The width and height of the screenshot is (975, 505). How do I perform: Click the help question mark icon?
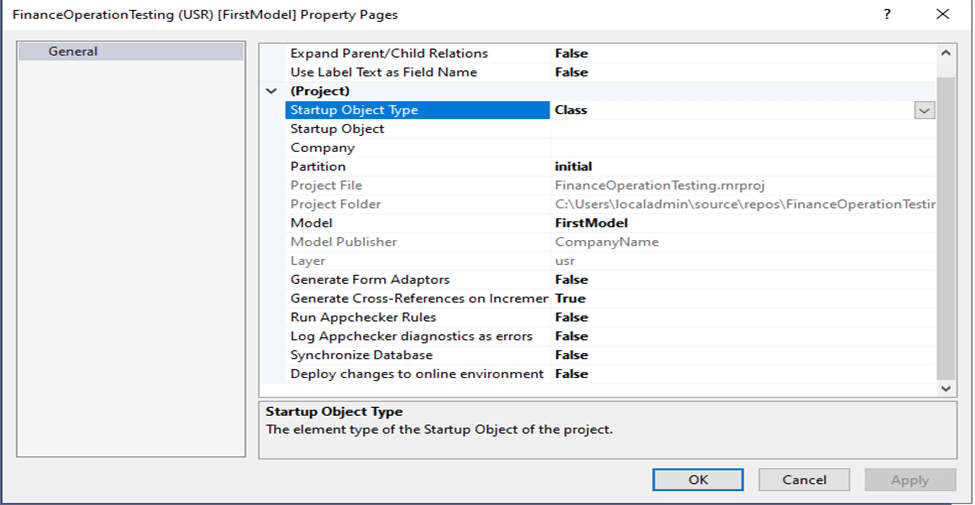(x=887, y=14)
